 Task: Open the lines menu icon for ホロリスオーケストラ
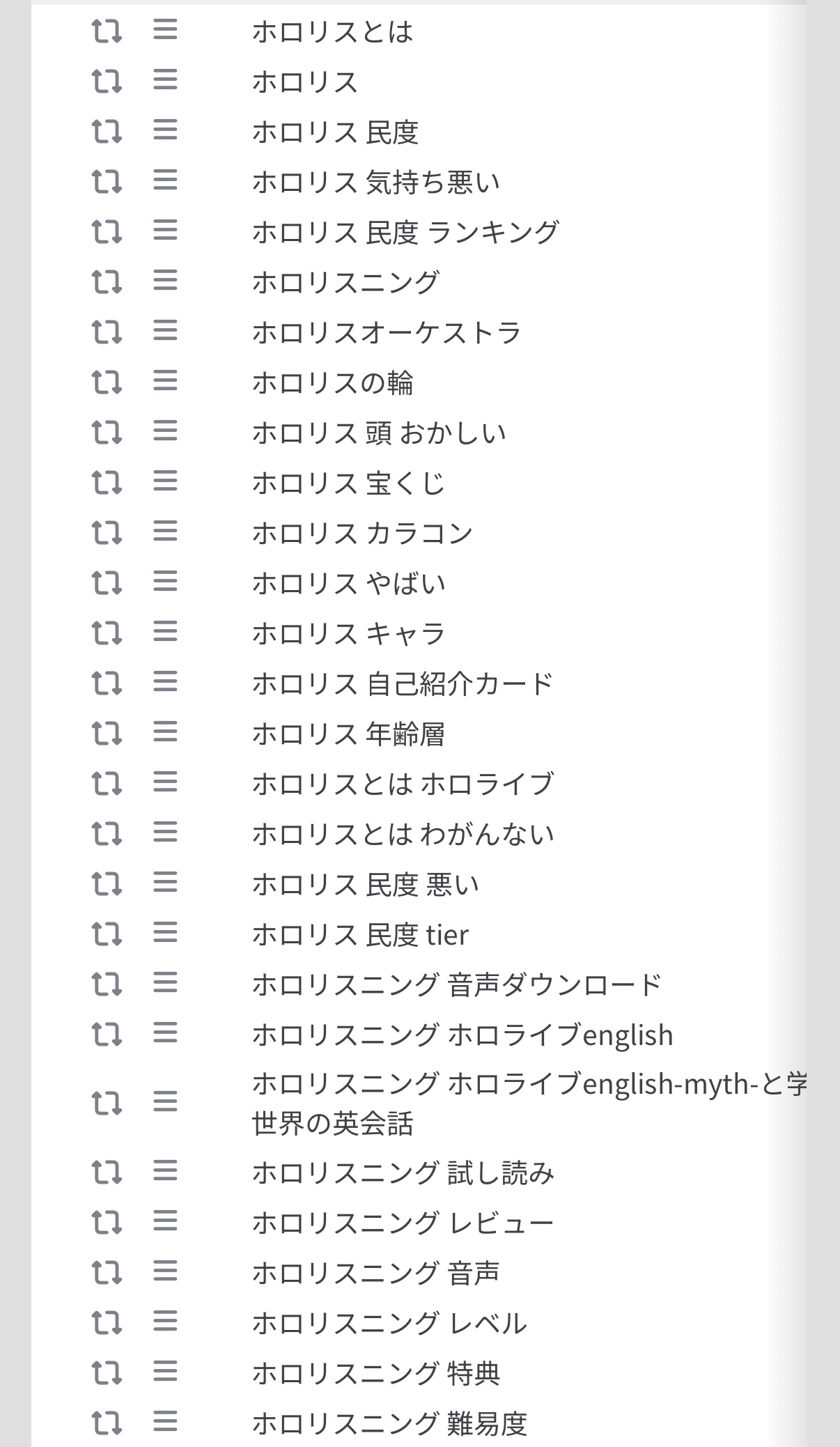point(165,332)
